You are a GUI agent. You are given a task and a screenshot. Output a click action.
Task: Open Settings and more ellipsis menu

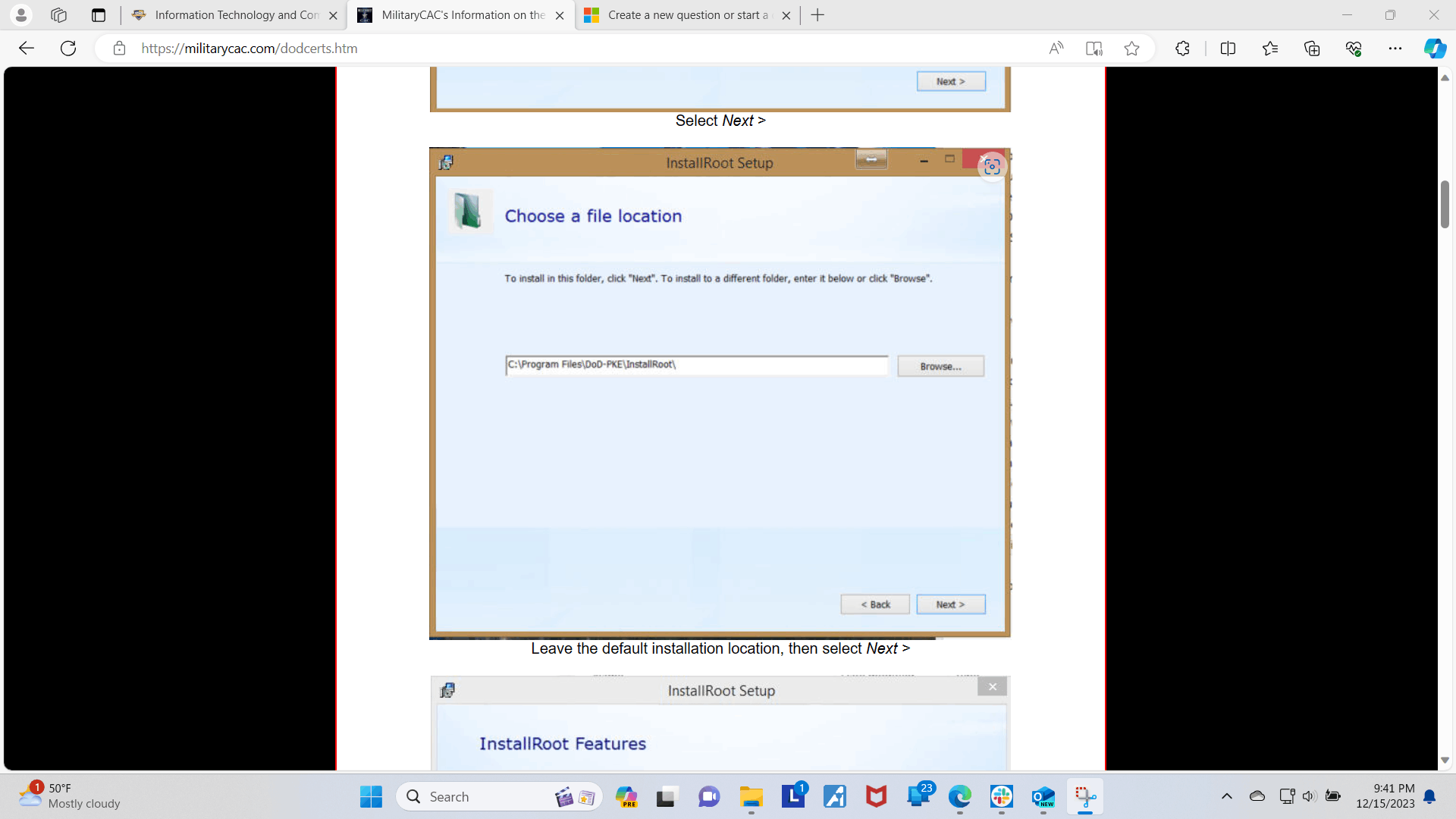pyautogui.click(x=1395, y=49)
